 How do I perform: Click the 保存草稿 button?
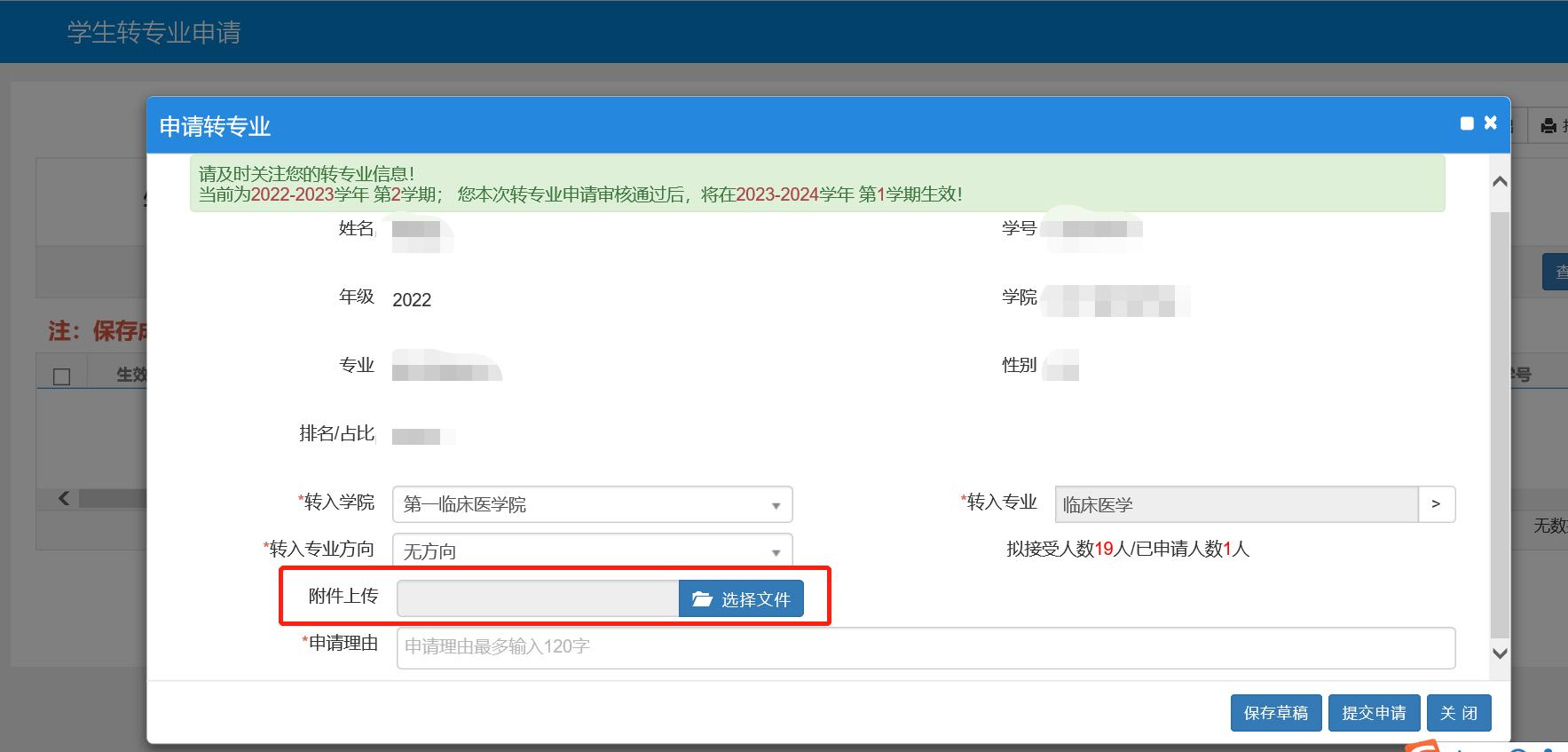coord(1275,713)
